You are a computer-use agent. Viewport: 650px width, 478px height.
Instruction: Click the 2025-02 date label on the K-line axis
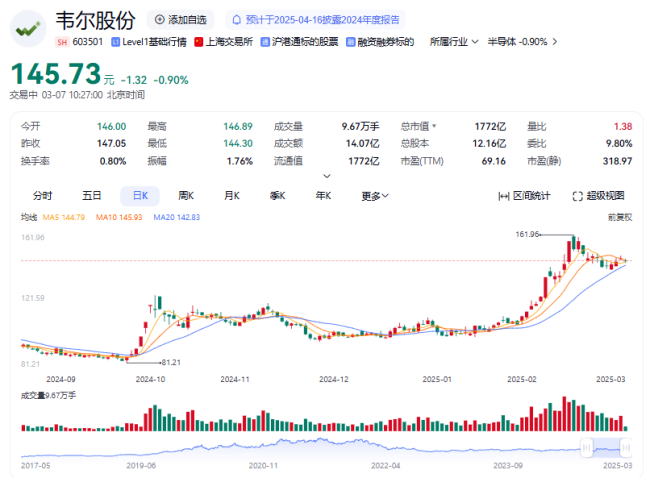(x=521, y=379)
